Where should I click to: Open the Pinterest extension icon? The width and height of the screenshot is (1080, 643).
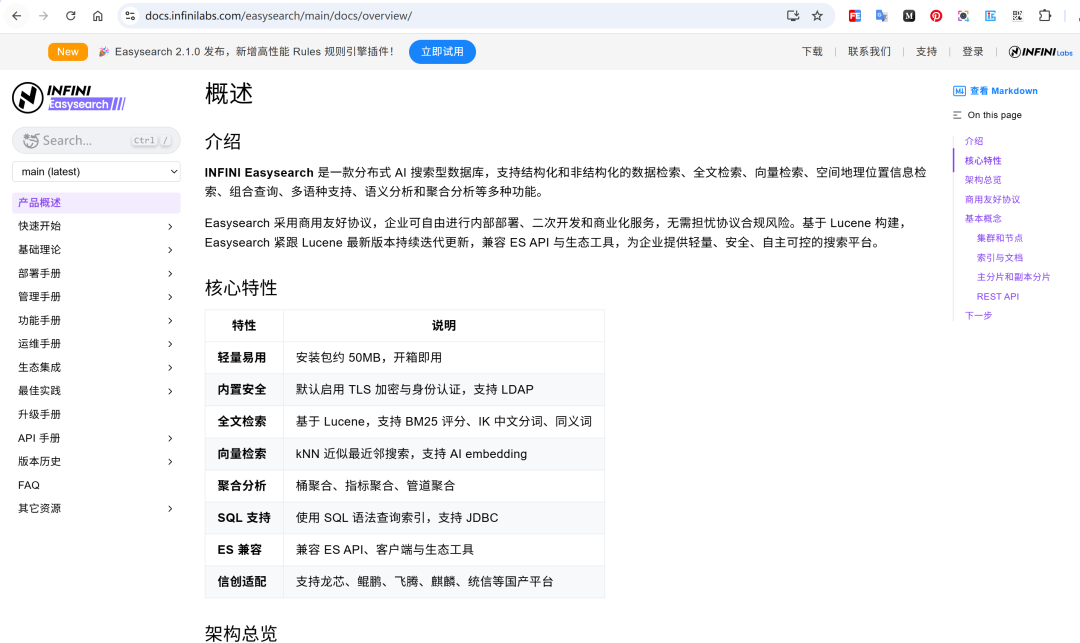coord(936,16)
